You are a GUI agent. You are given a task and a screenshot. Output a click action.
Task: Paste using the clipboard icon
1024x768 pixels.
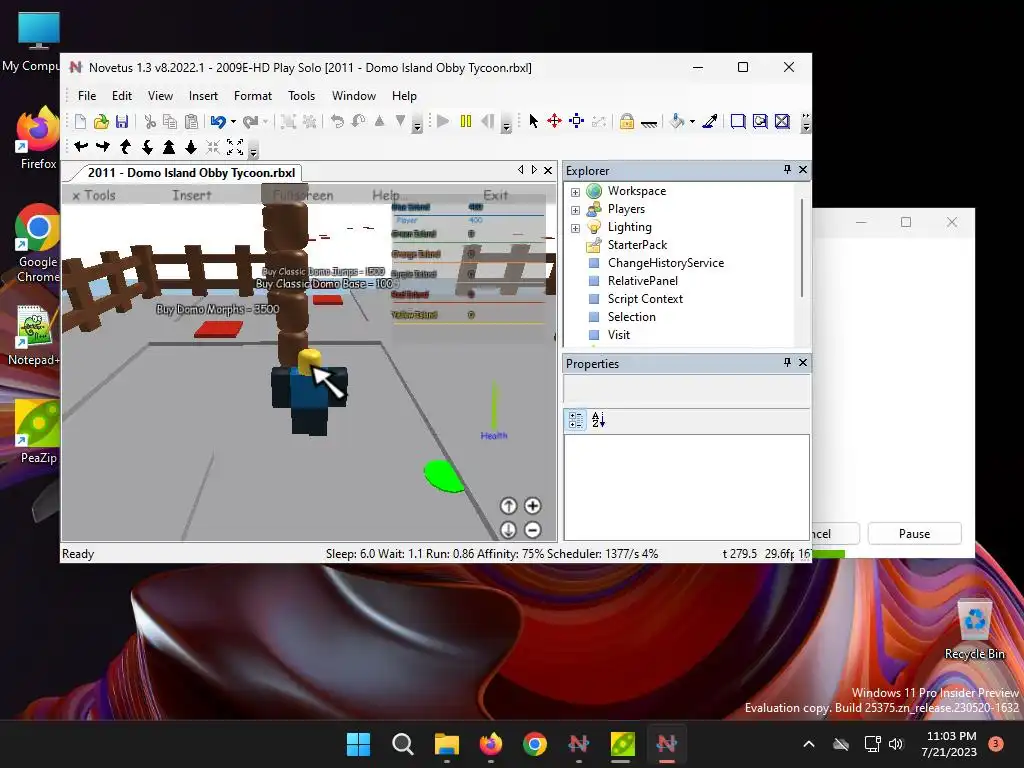click(191, 121)
